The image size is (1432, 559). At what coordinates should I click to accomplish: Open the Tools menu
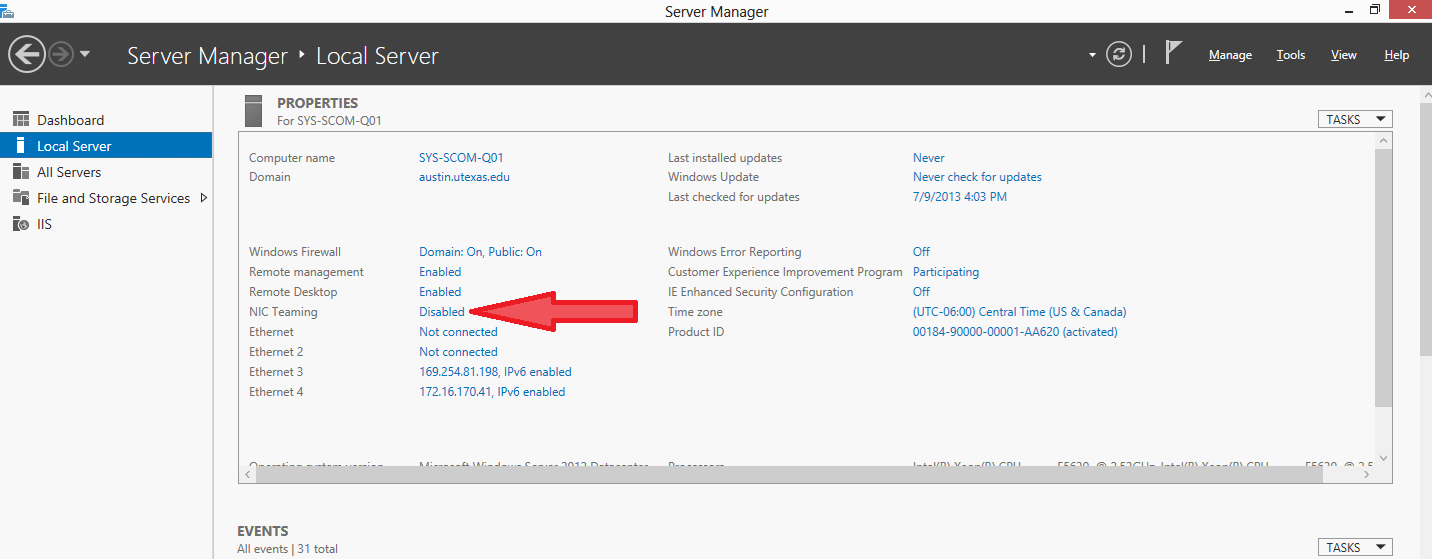click(1291, 55)
